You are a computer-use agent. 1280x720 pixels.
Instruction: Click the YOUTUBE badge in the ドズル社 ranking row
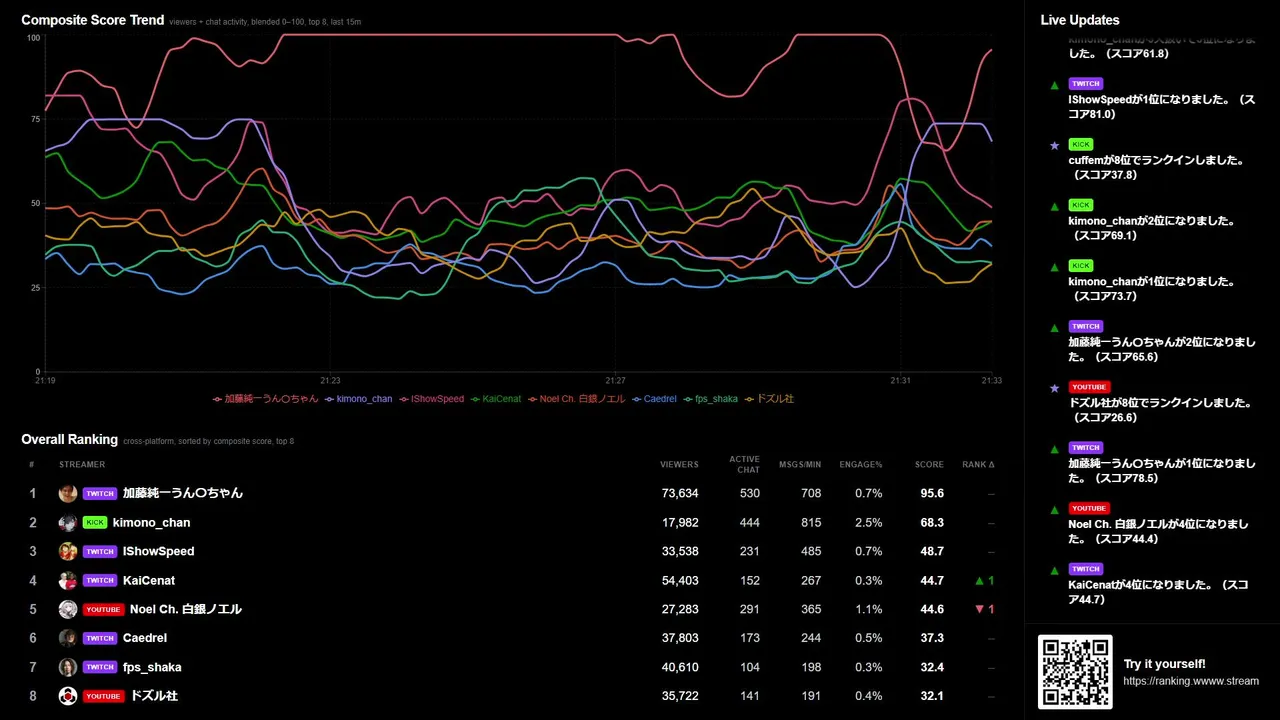click(x=103, y=696)
